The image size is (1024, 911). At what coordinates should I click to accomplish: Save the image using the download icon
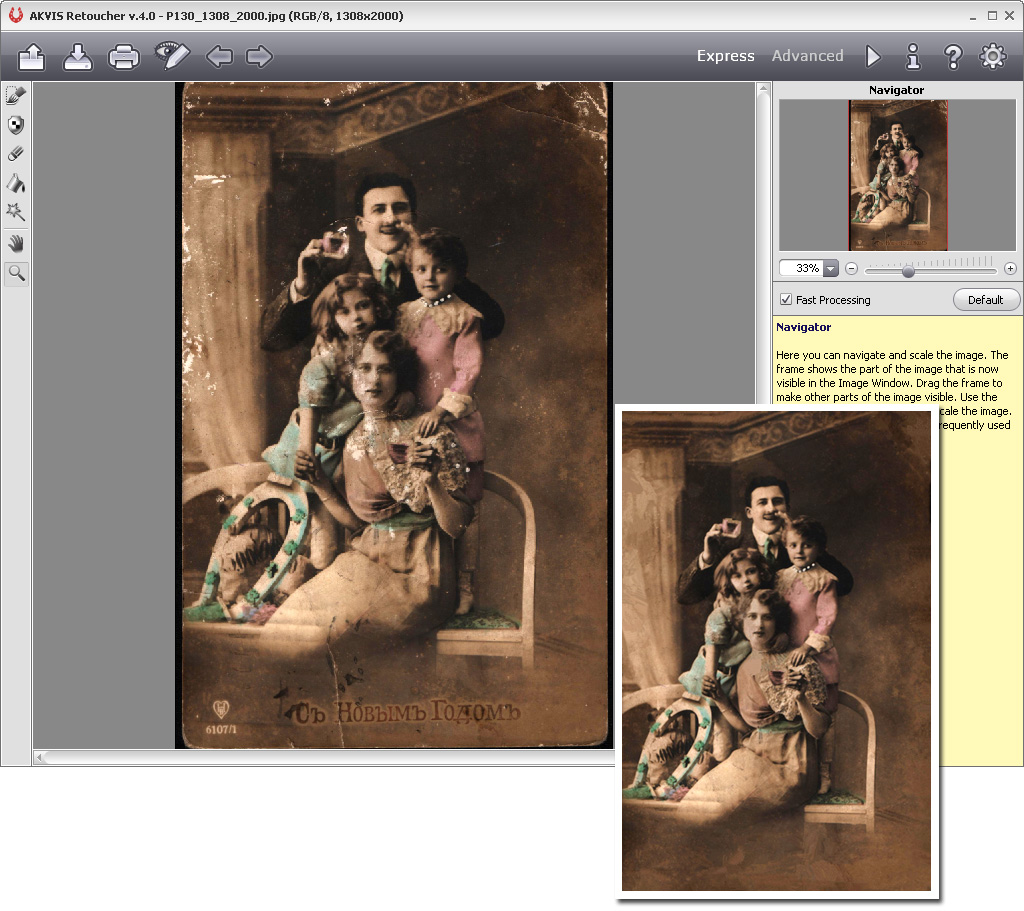tap(78, 57)
